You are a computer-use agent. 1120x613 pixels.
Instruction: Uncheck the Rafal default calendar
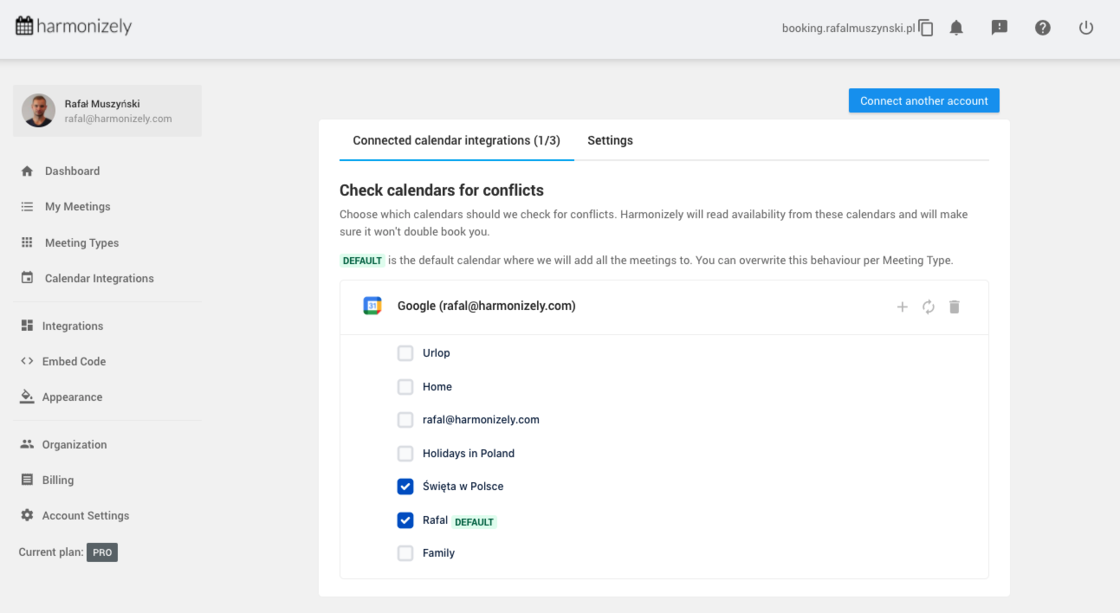point(405,520)
